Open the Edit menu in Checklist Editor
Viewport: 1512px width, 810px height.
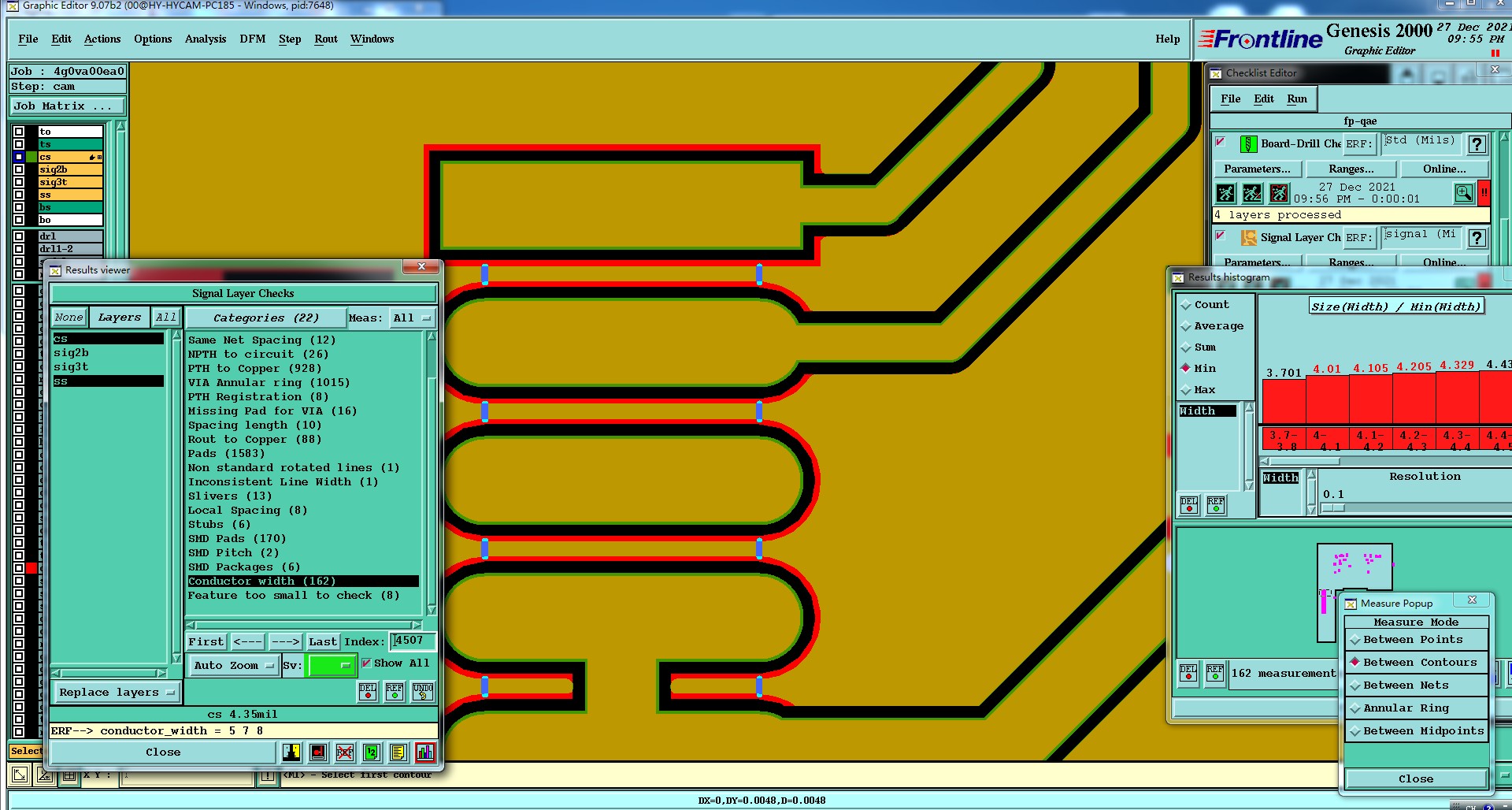point(1264,98)
